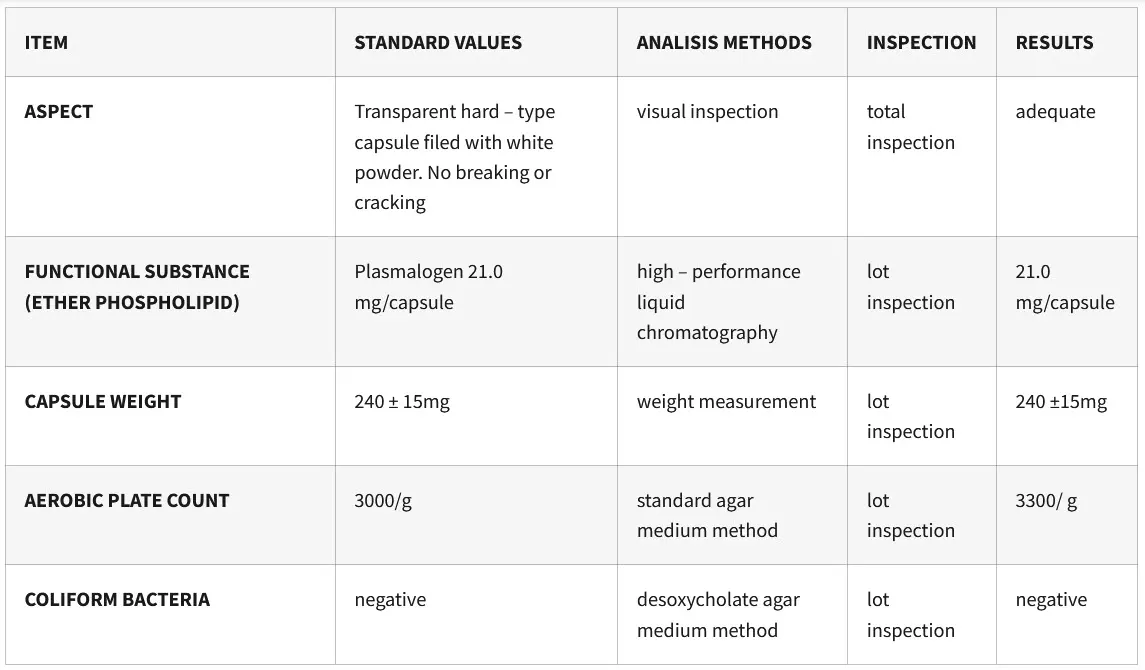Click the 'standard agar medium method' cell
This screenshot has height=670, width=1145.
[706, 516]
